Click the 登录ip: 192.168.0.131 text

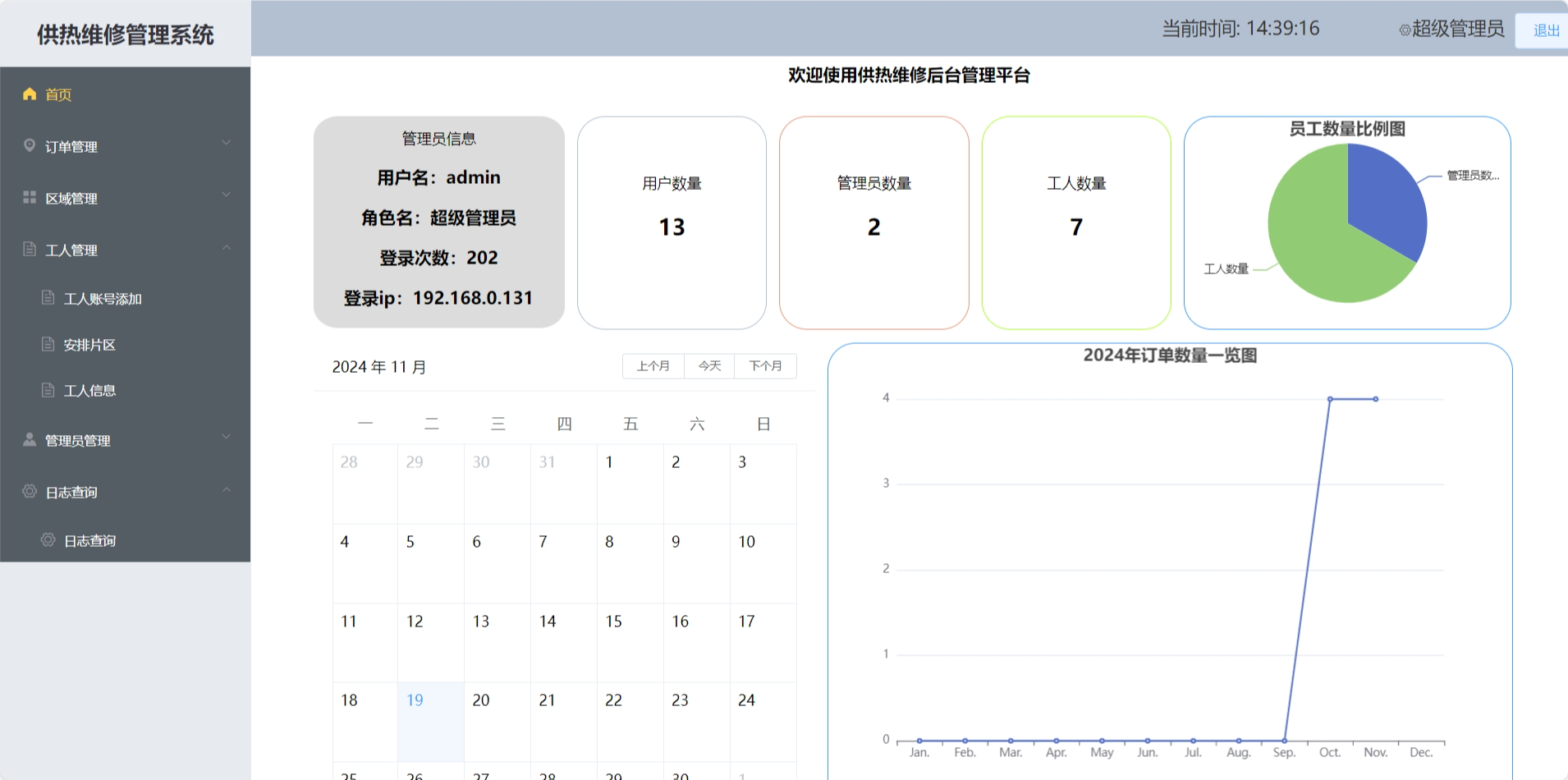pyautogui.click(x=438, y=298)
